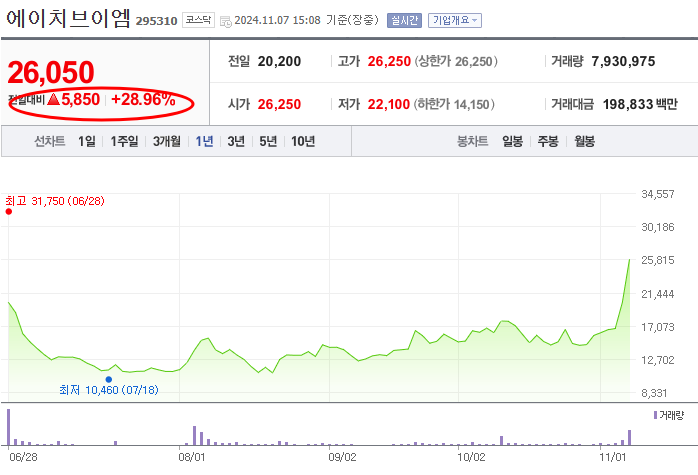Click the tallest volume bar at 06/28
The image size is (698, 475).
8,427
